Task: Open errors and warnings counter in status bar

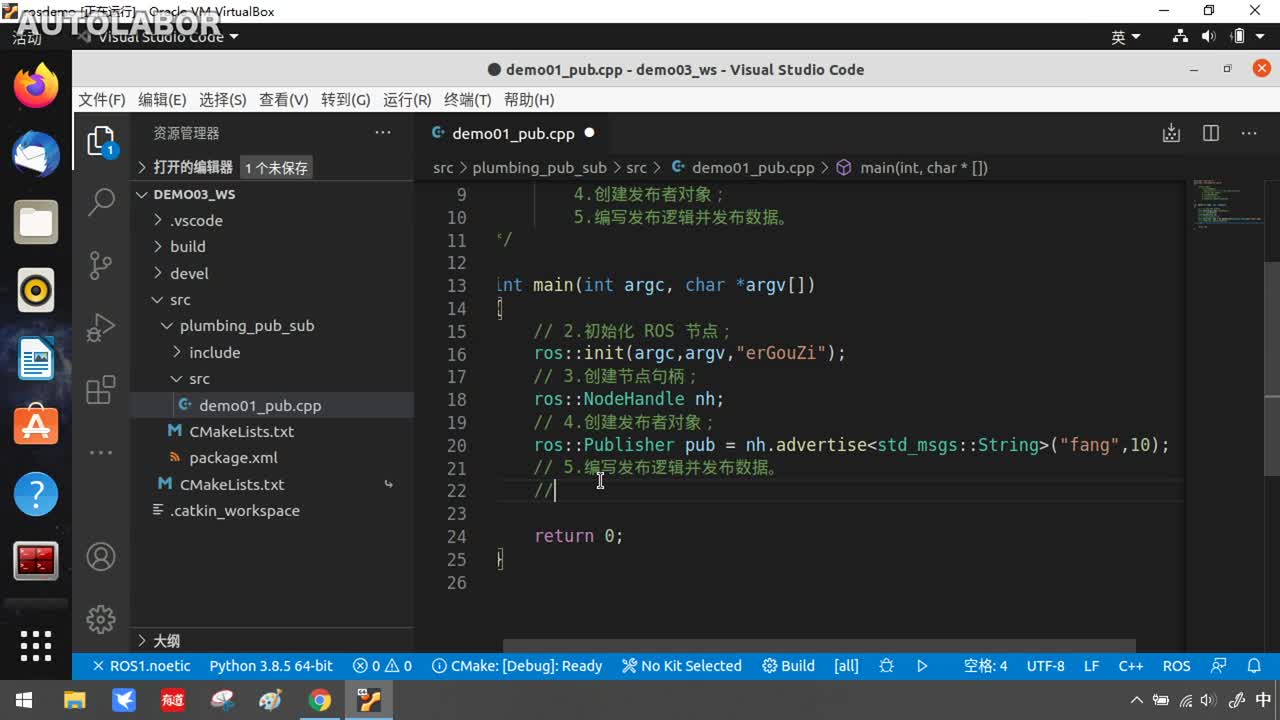Action: point(382,666)
